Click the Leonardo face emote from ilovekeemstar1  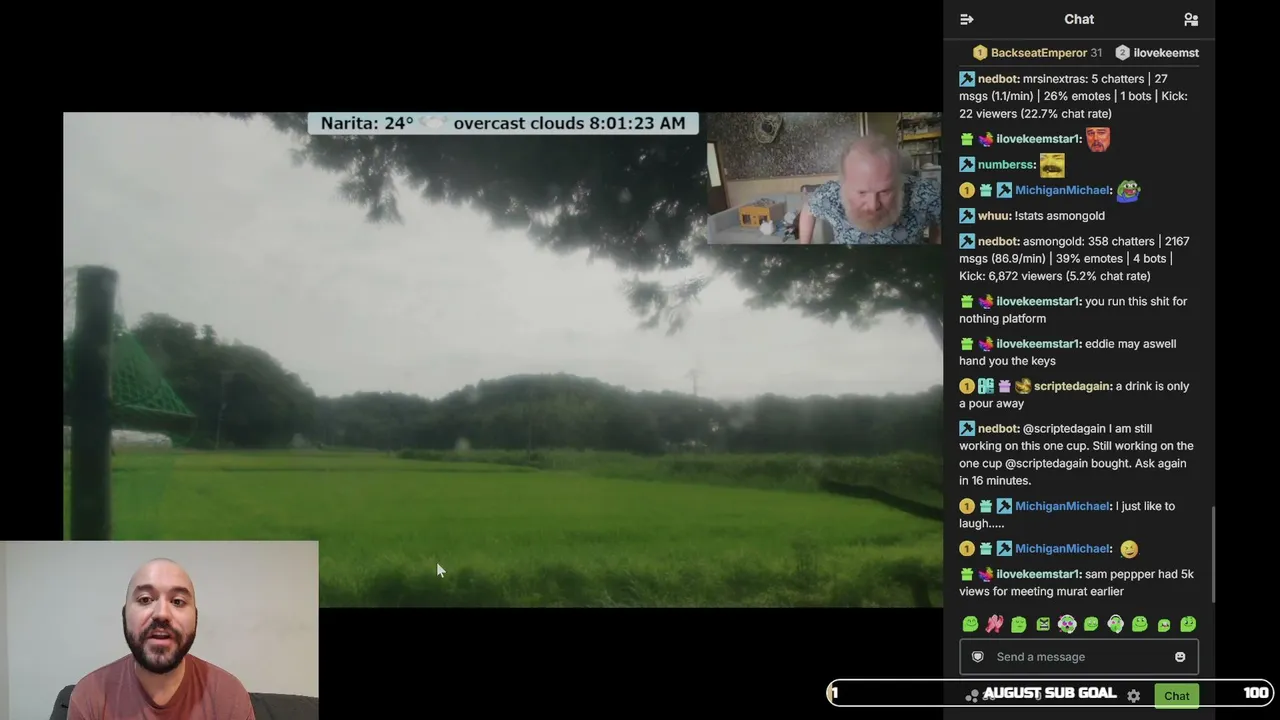tap(1098, 139)
